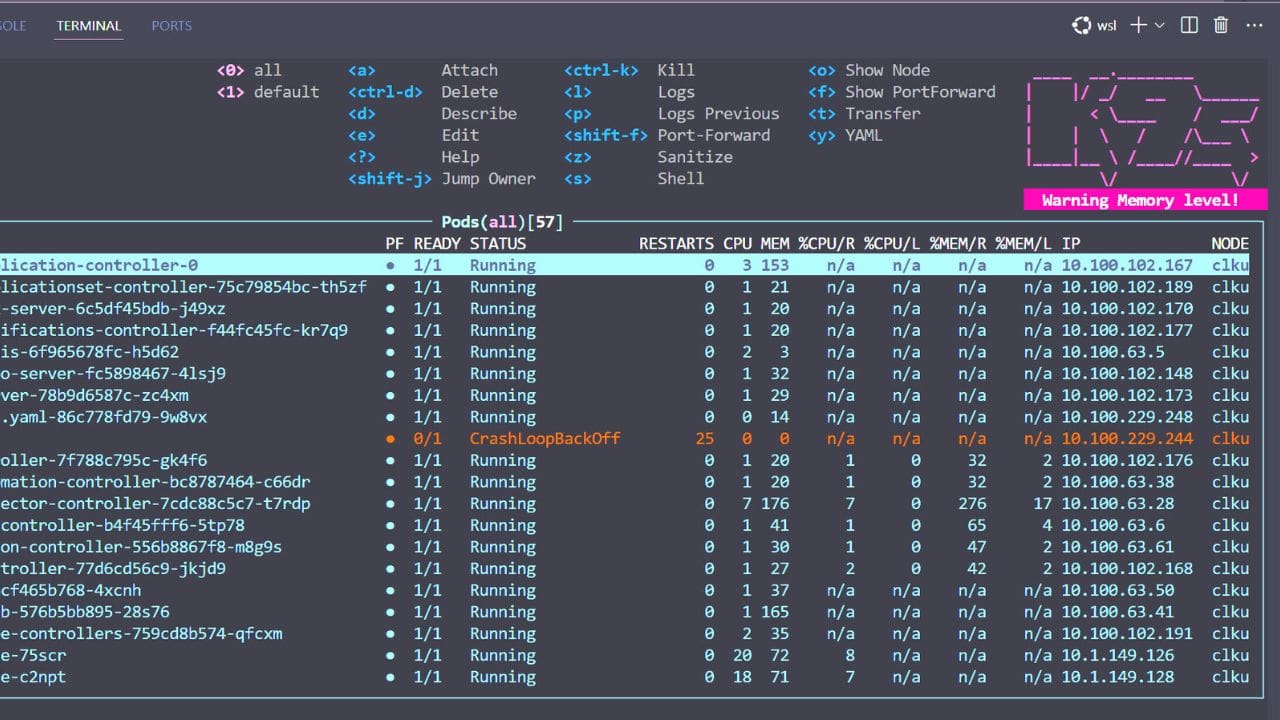Click the Kill command hint
The width and height of the screenshot is (1280, 720).
[x=676, y=70]
